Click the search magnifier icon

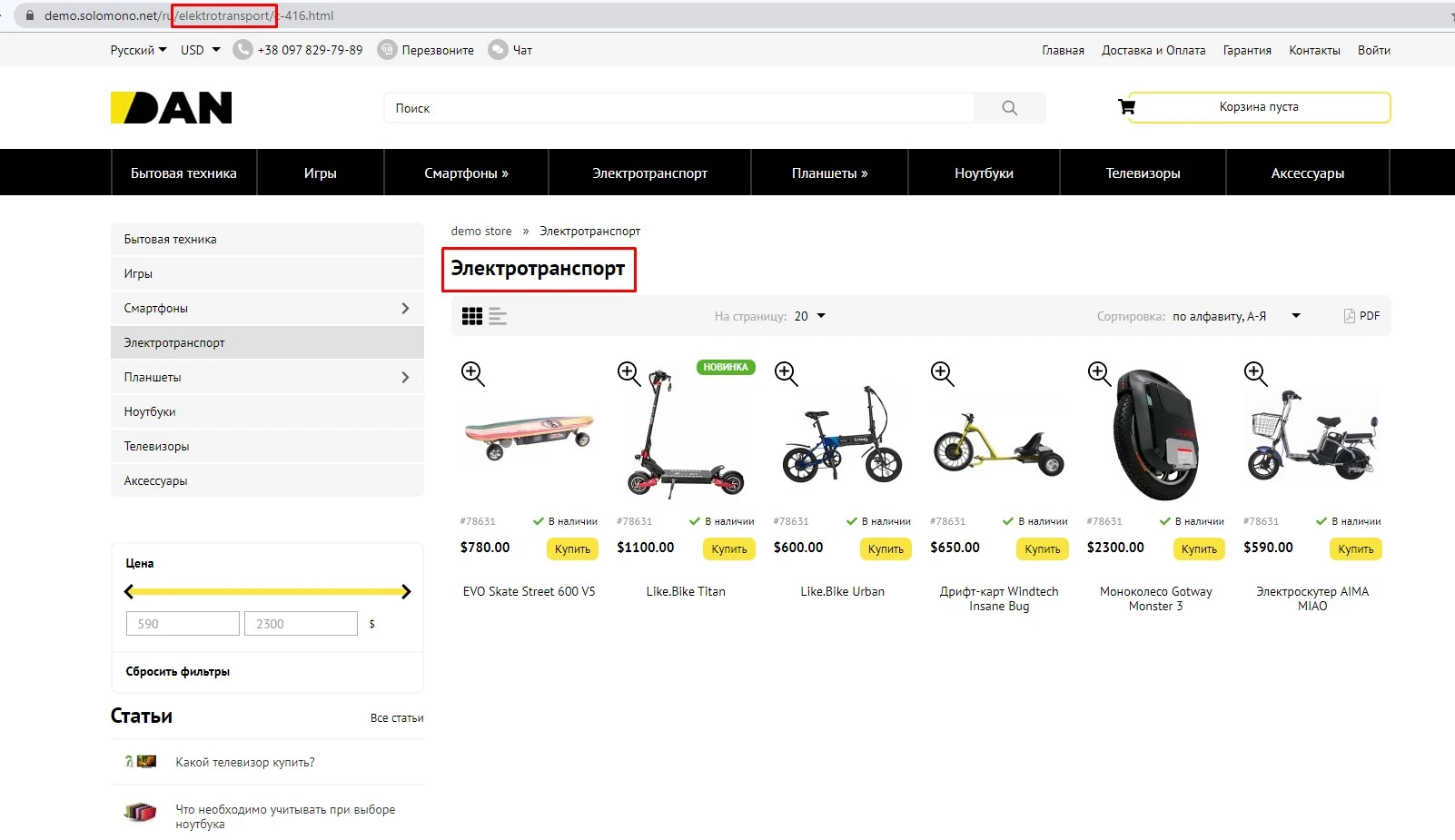[1008, 107]
